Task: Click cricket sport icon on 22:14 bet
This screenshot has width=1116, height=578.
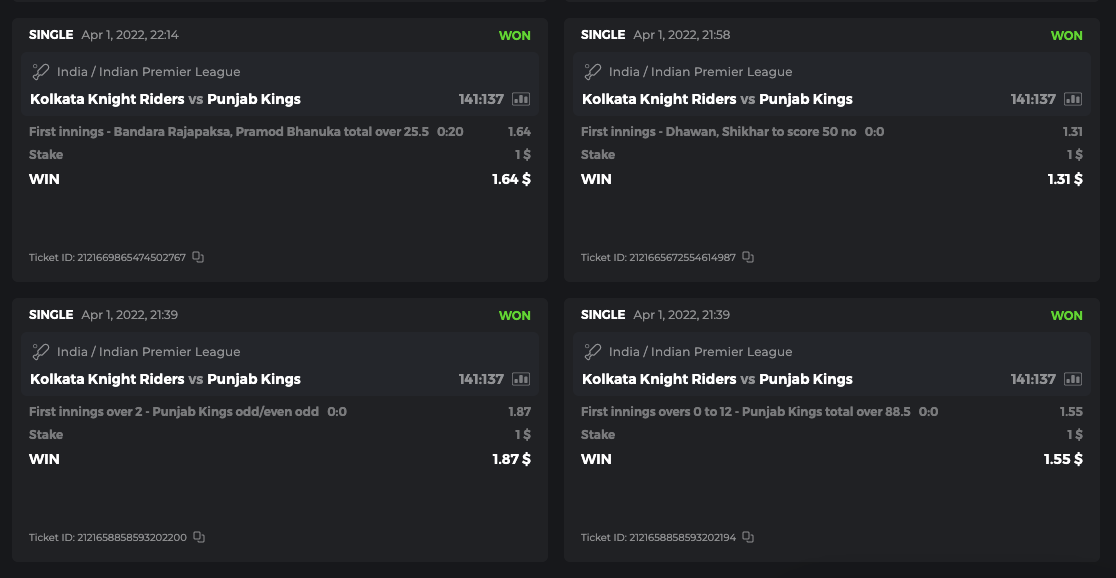Action: pyautogui.click(x=40, y=72)
